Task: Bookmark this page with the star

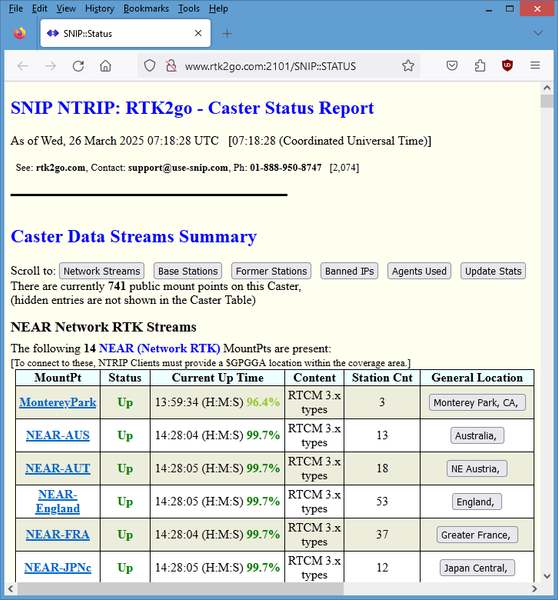Action: [408, 66]
